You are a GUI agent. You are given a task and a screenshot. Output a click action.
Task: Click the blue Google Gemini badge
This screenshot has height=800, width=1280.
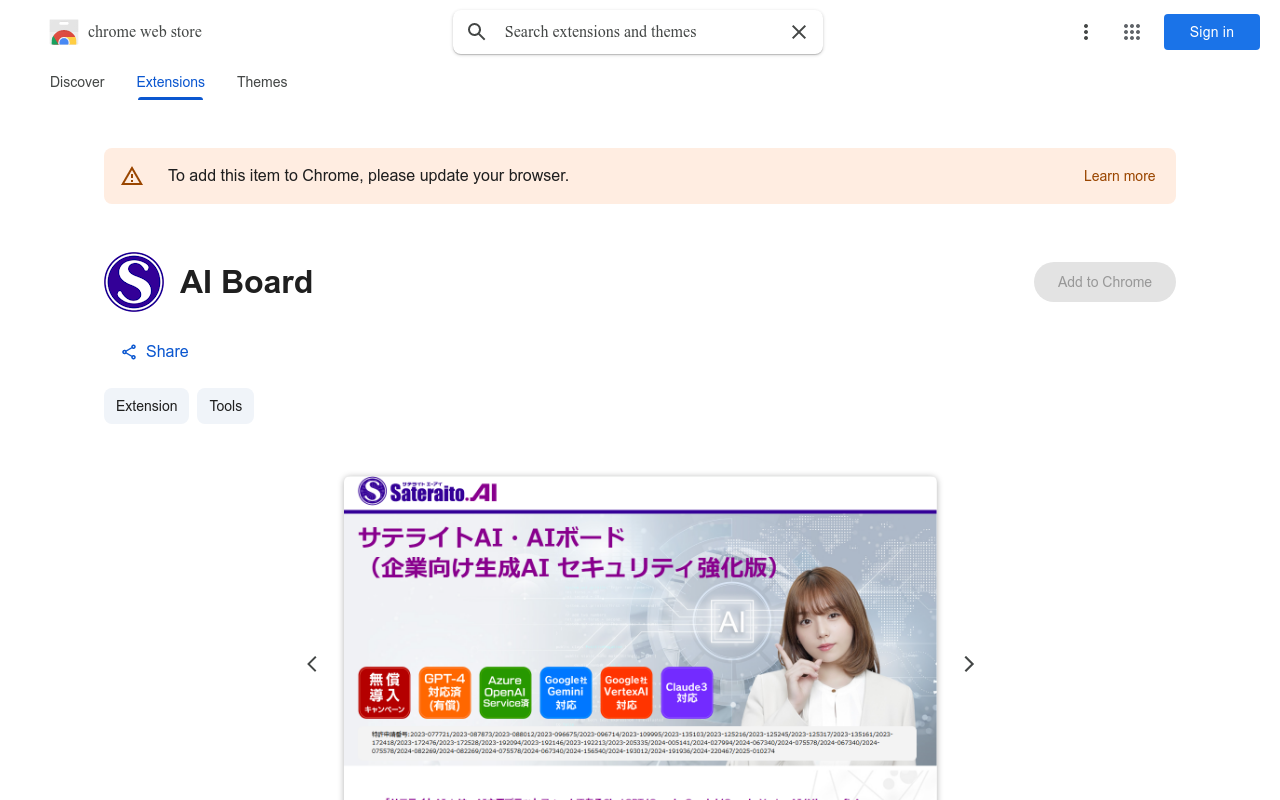tap(566, 693)
